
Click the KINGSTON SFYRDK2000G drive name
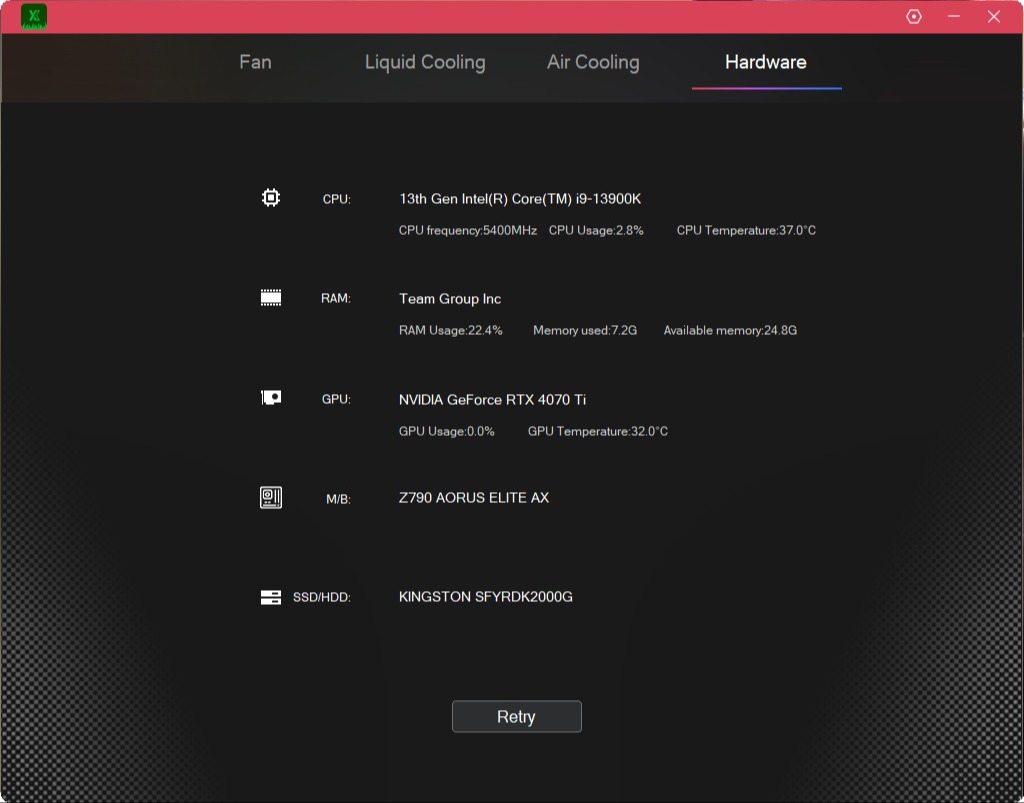coord(485,597)
